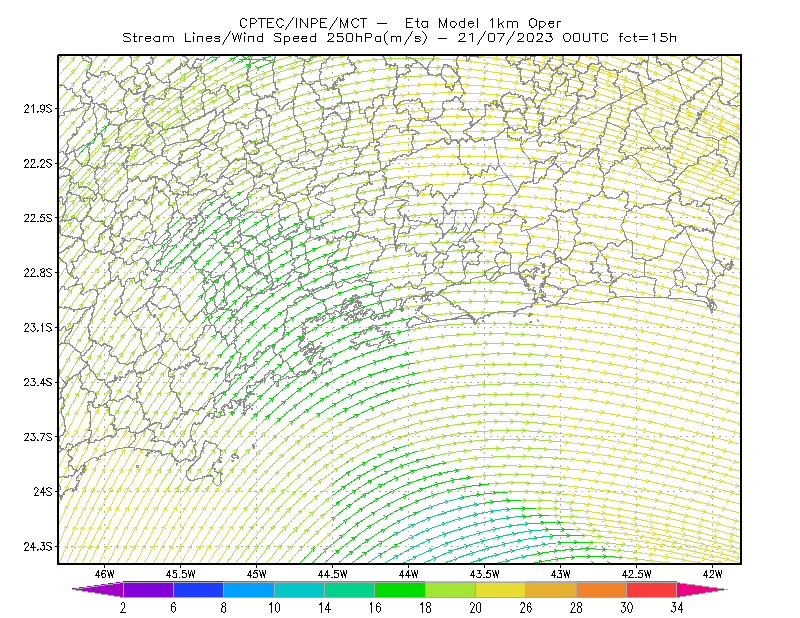This screenshot has width=800, height=618.
Task: Click the legend value '20'
Action: [476, 608]
